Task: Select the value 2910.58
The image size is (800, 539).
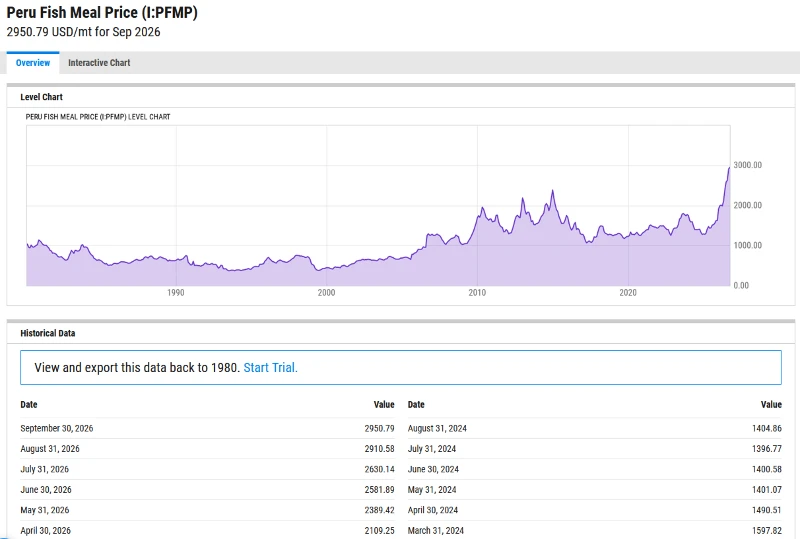Action: tap(379, 449)
